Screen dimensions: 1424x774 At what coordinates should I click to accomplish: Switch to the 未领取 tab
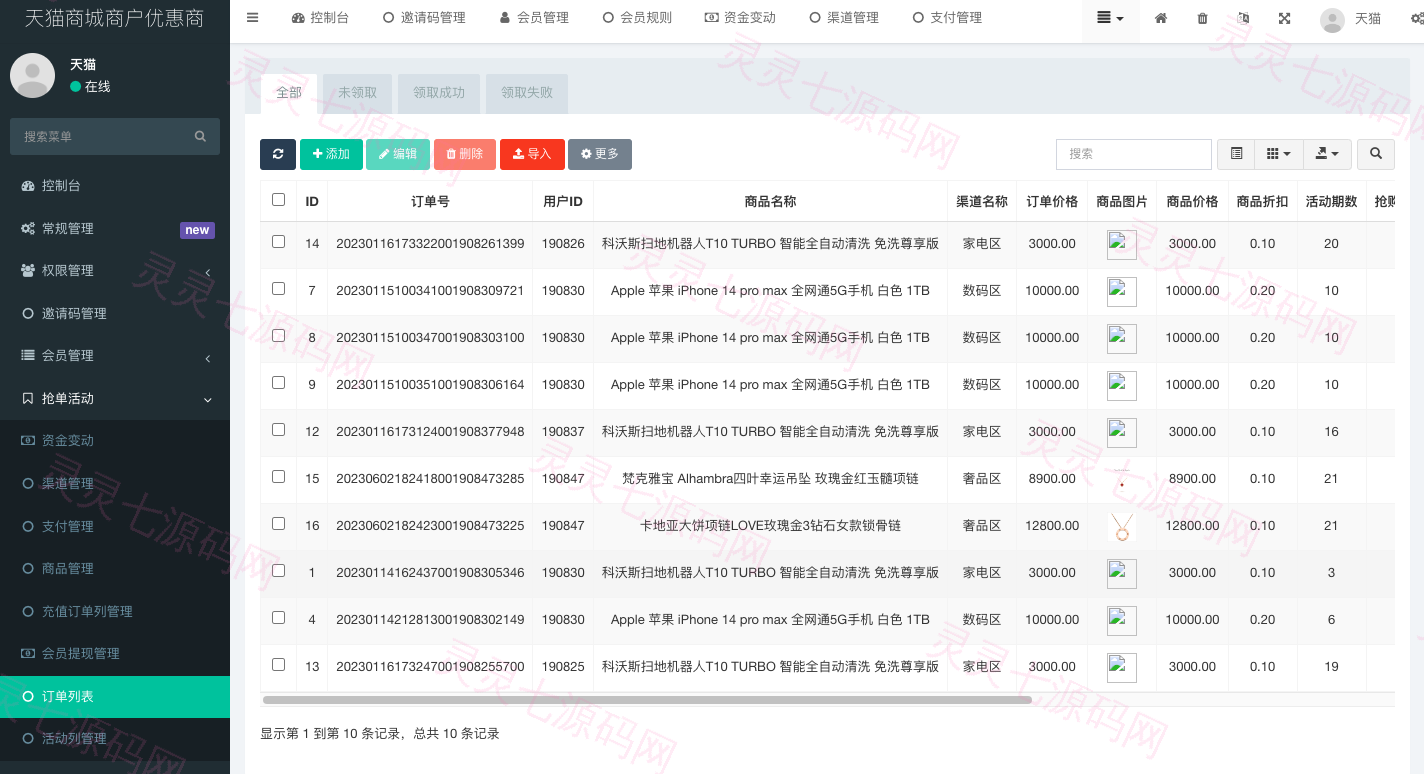click(x=357, y=93)
